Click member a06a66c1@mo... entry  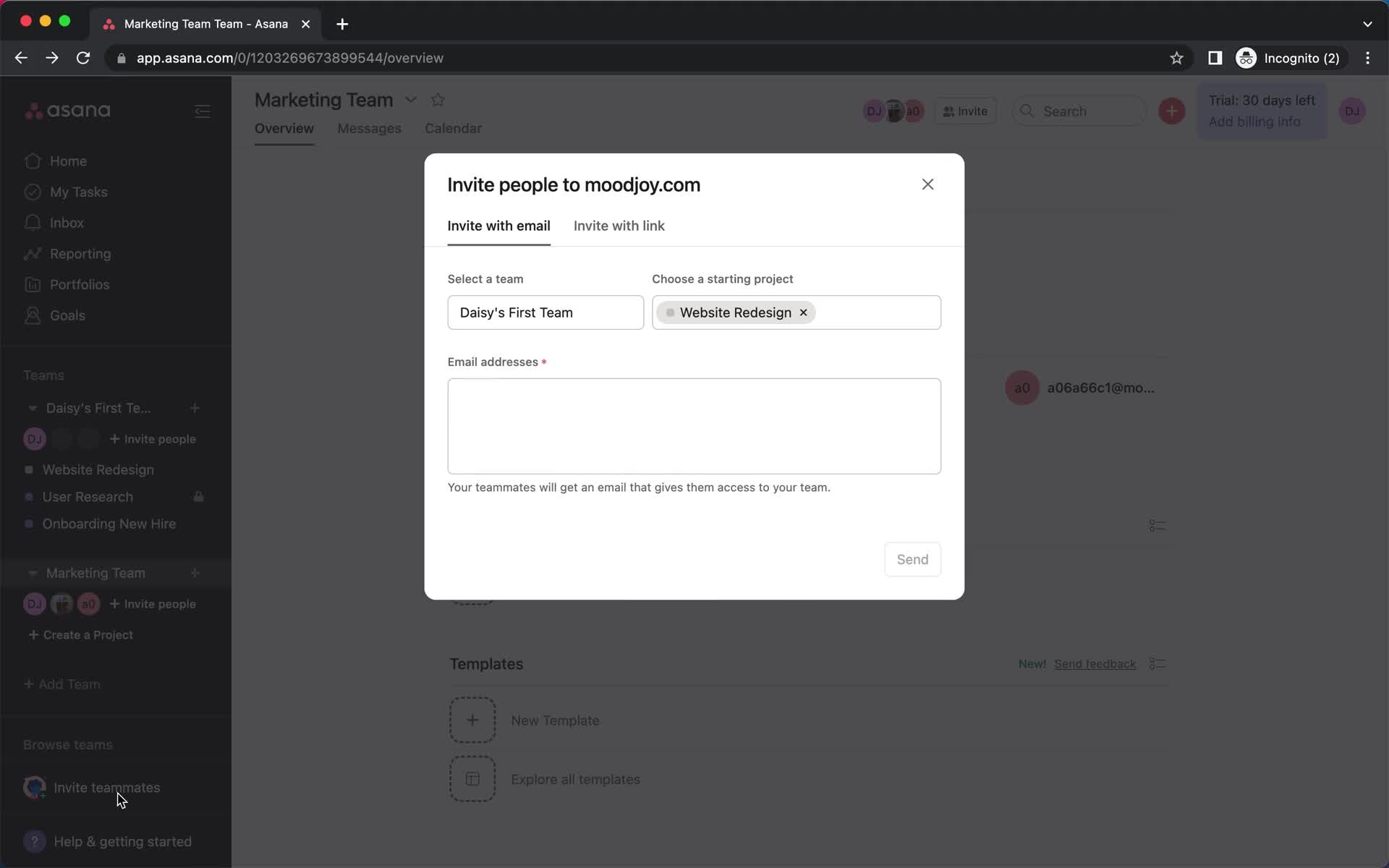(1080, 388)
